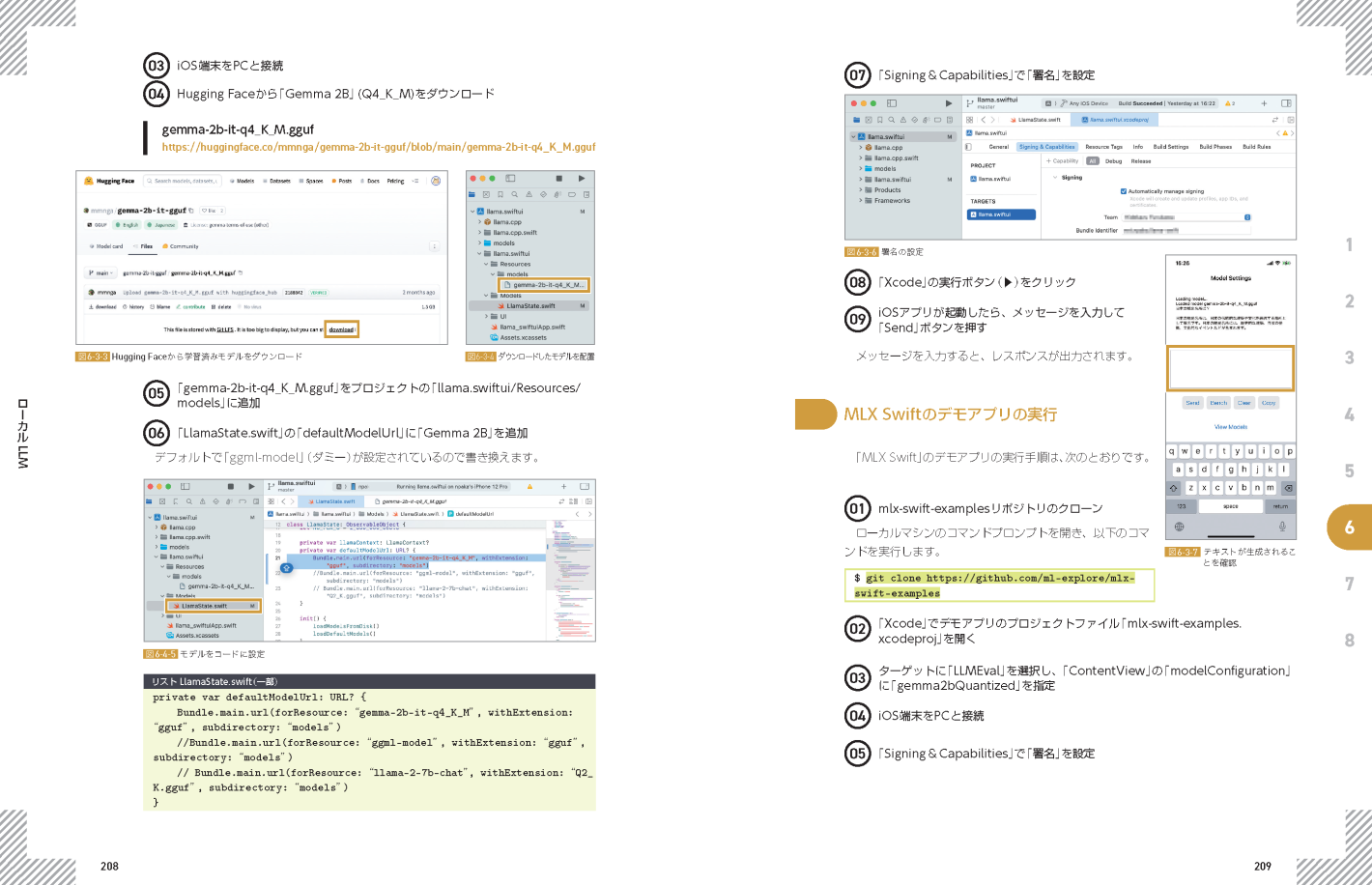1372x885 pixels.
Task: Click the plus icon in the Signing Xcode window toolbar
Action: click(x=1264, y=103)
